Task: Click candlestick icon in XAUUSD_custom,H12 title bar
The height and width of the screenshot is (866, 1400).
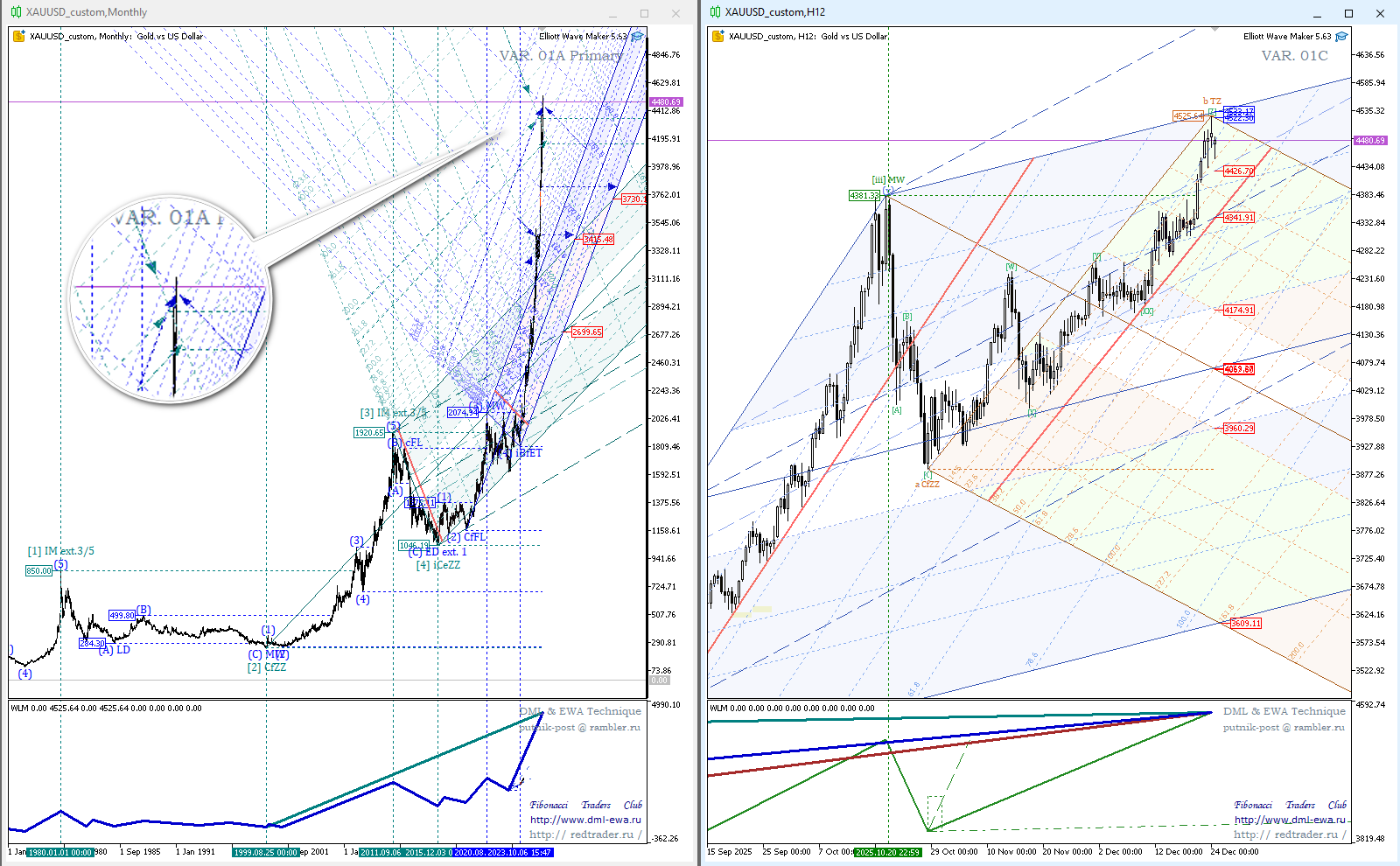Action: click(x=715, y=12)
